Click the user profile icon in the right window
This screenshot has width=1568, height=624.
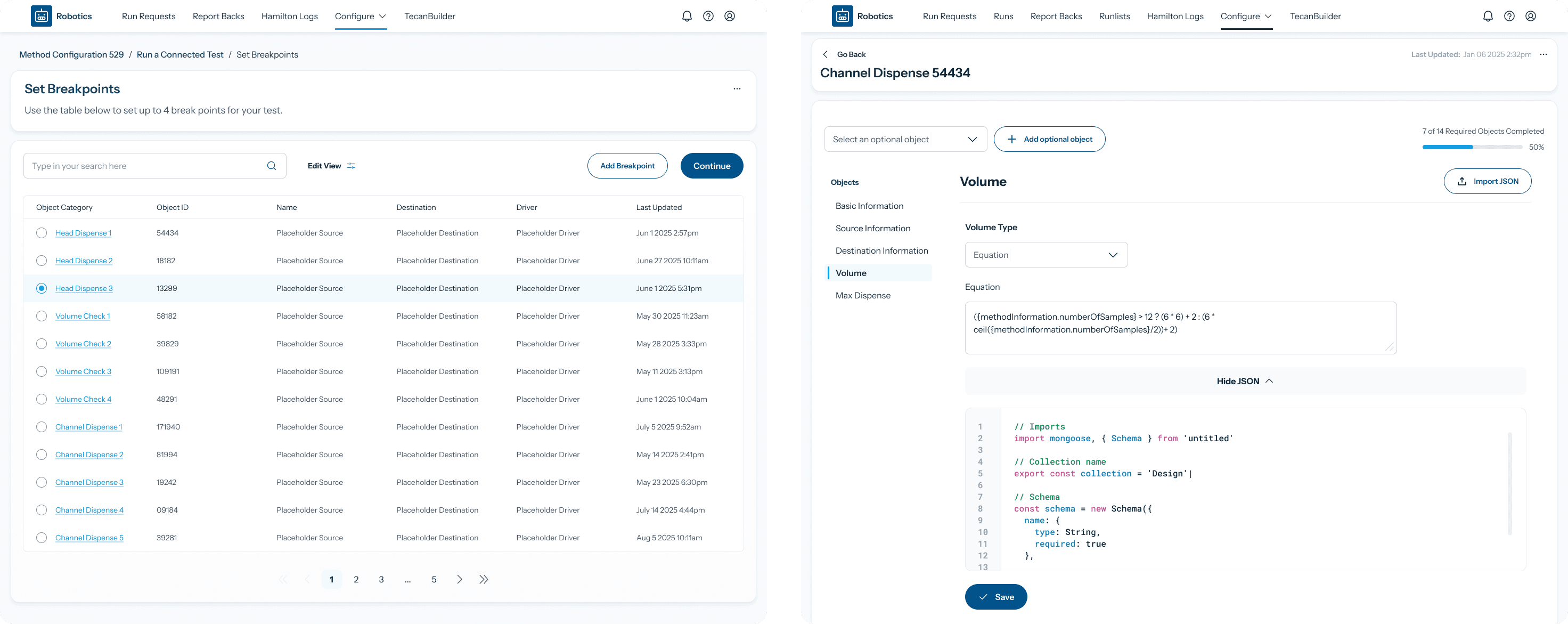click(1530, 17)
